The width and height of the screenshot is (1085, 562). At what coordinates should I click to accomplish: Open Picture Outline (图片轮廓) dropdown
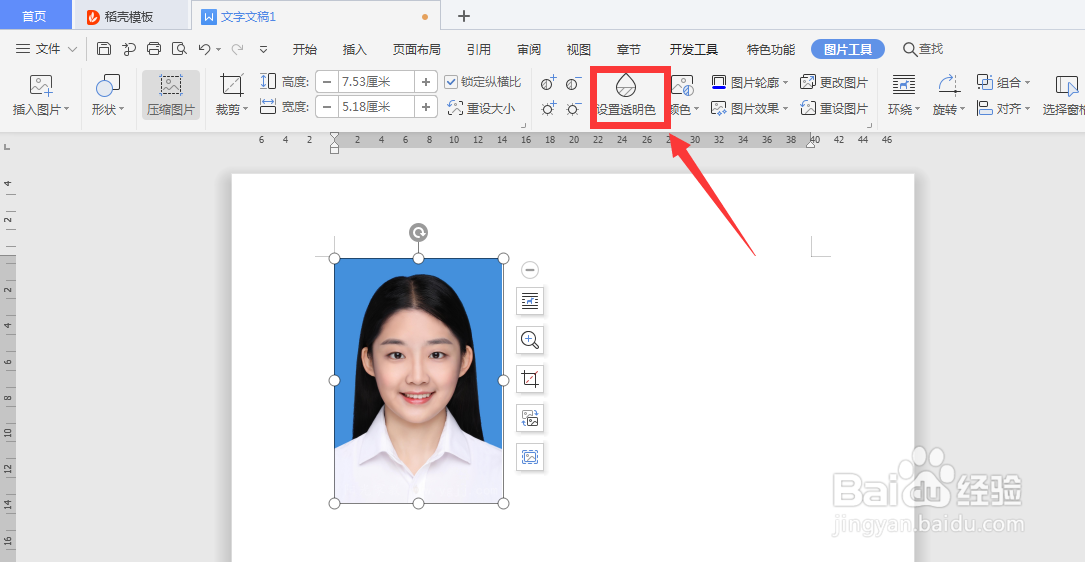click(785, 83)
